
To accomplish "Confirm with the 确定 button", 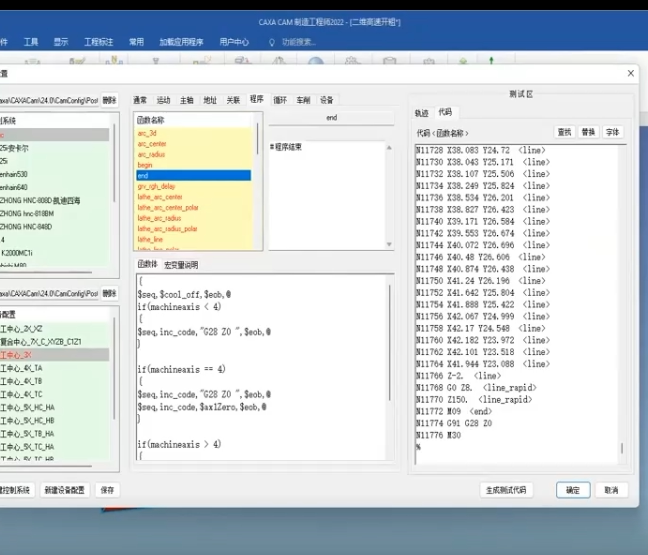I will [573, 490].
